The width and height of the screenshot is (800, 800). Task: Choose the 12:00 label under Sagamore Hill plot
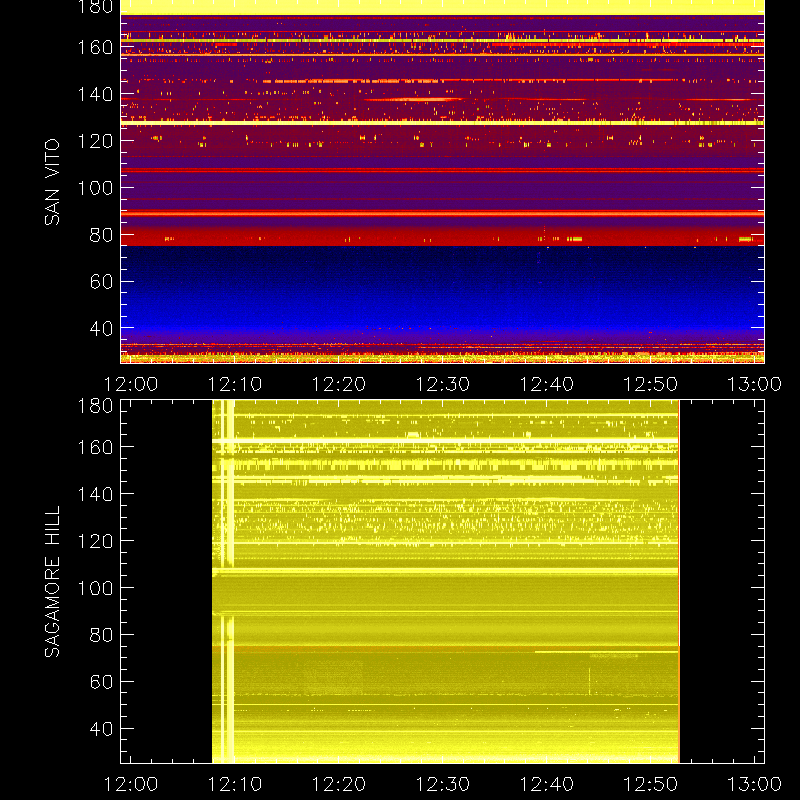click(131, 784)
